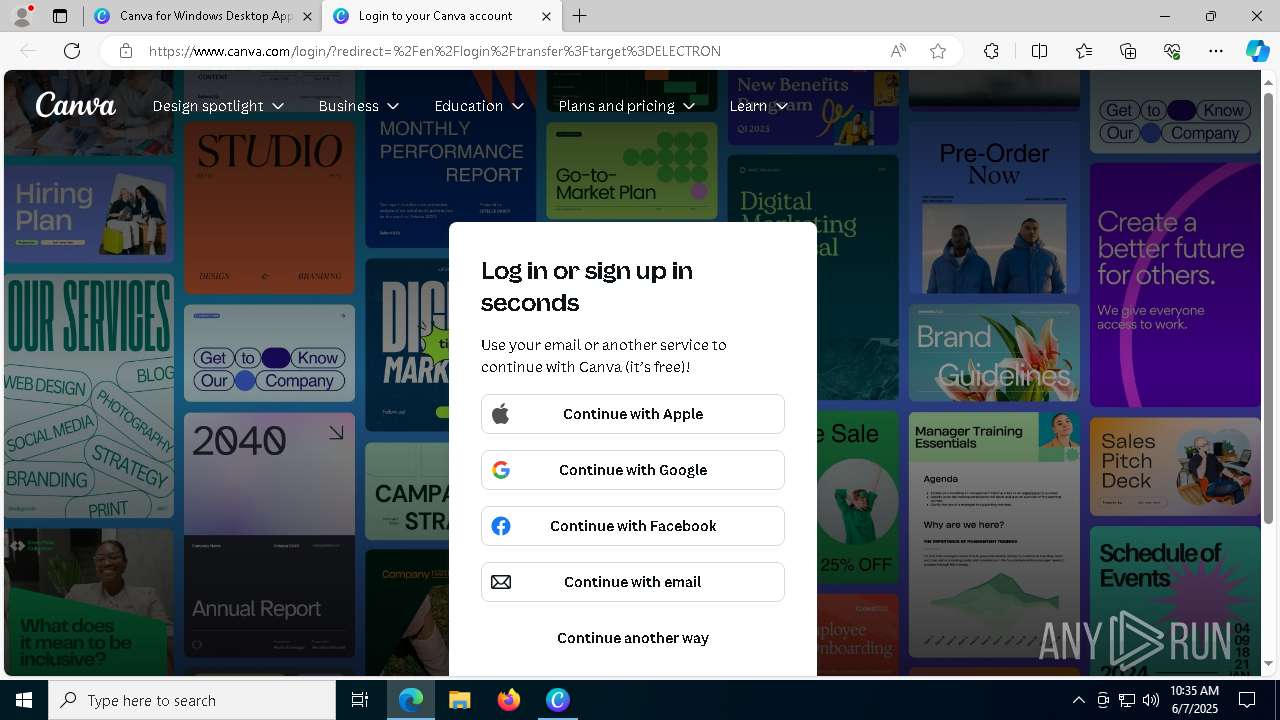Continue with Google sign-in
This screenshot has height=720, width=1280.
point(633,470)
